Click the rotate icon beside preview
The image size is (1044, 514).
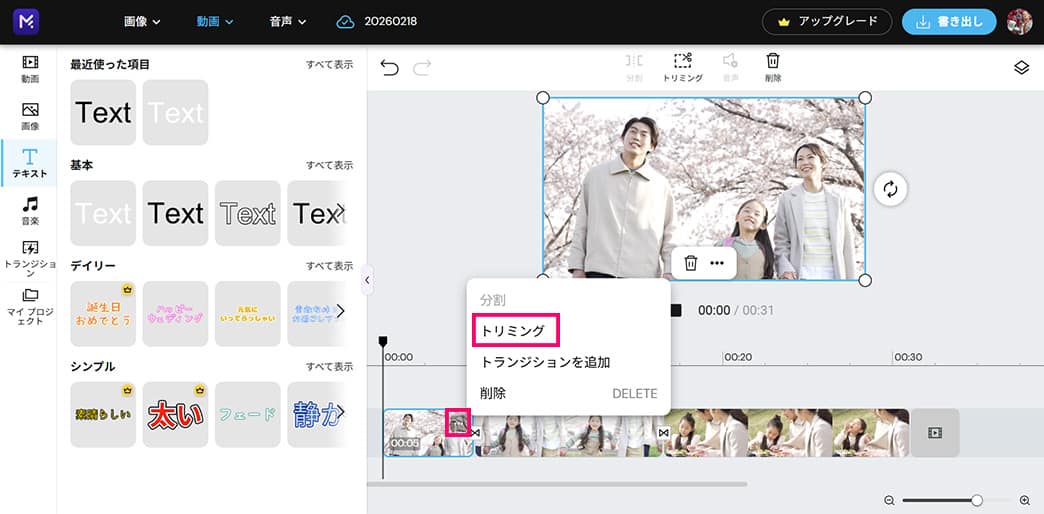coord(890,190)
